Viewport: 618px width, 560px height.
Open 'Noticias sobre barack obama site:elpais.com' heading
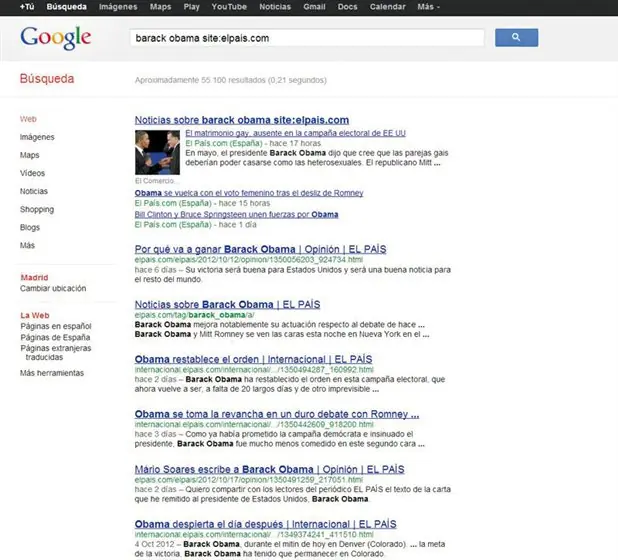pos(242,120)
